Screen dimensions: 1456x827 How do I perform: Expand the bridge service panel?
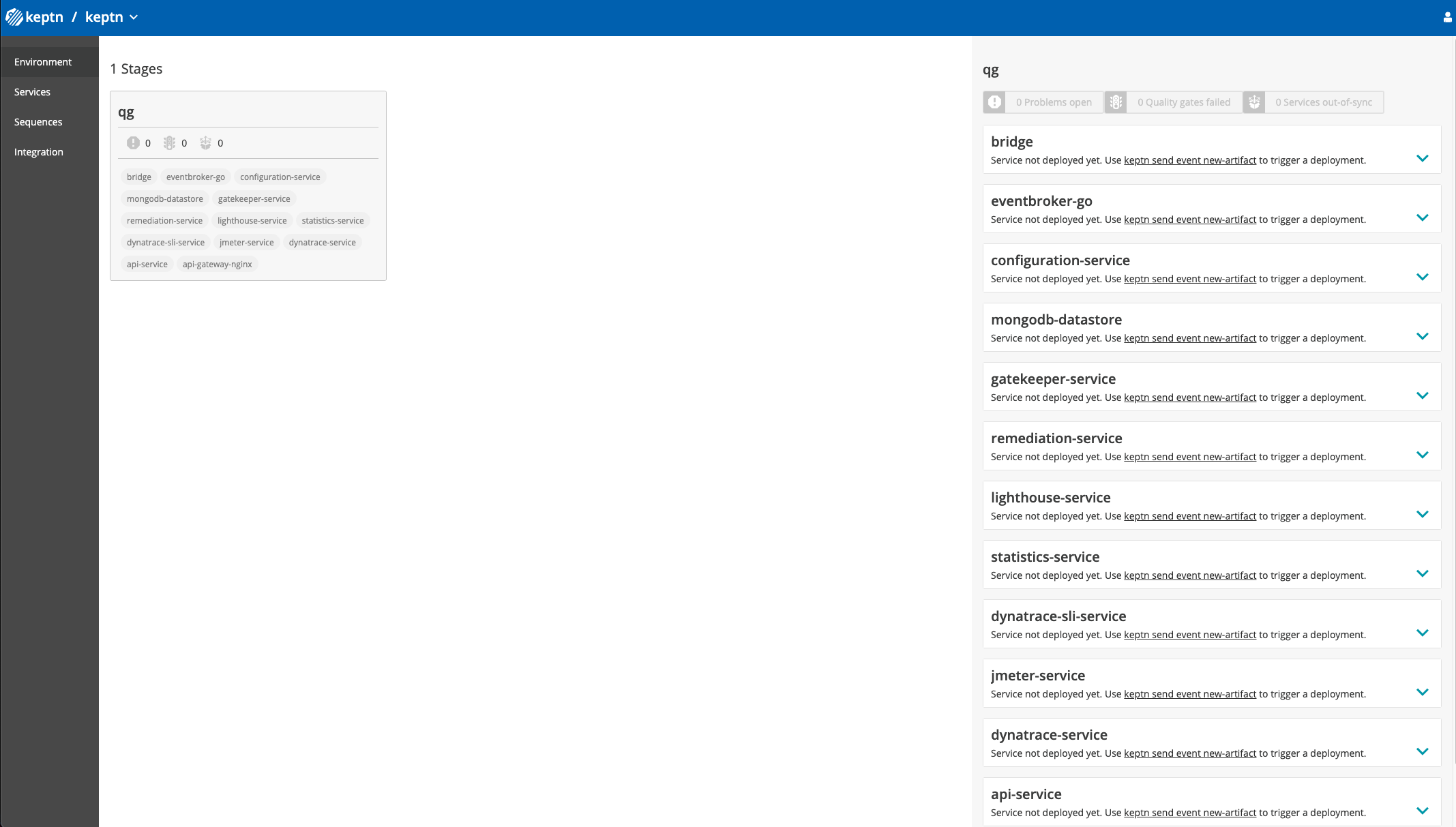tap(1422, 158)
